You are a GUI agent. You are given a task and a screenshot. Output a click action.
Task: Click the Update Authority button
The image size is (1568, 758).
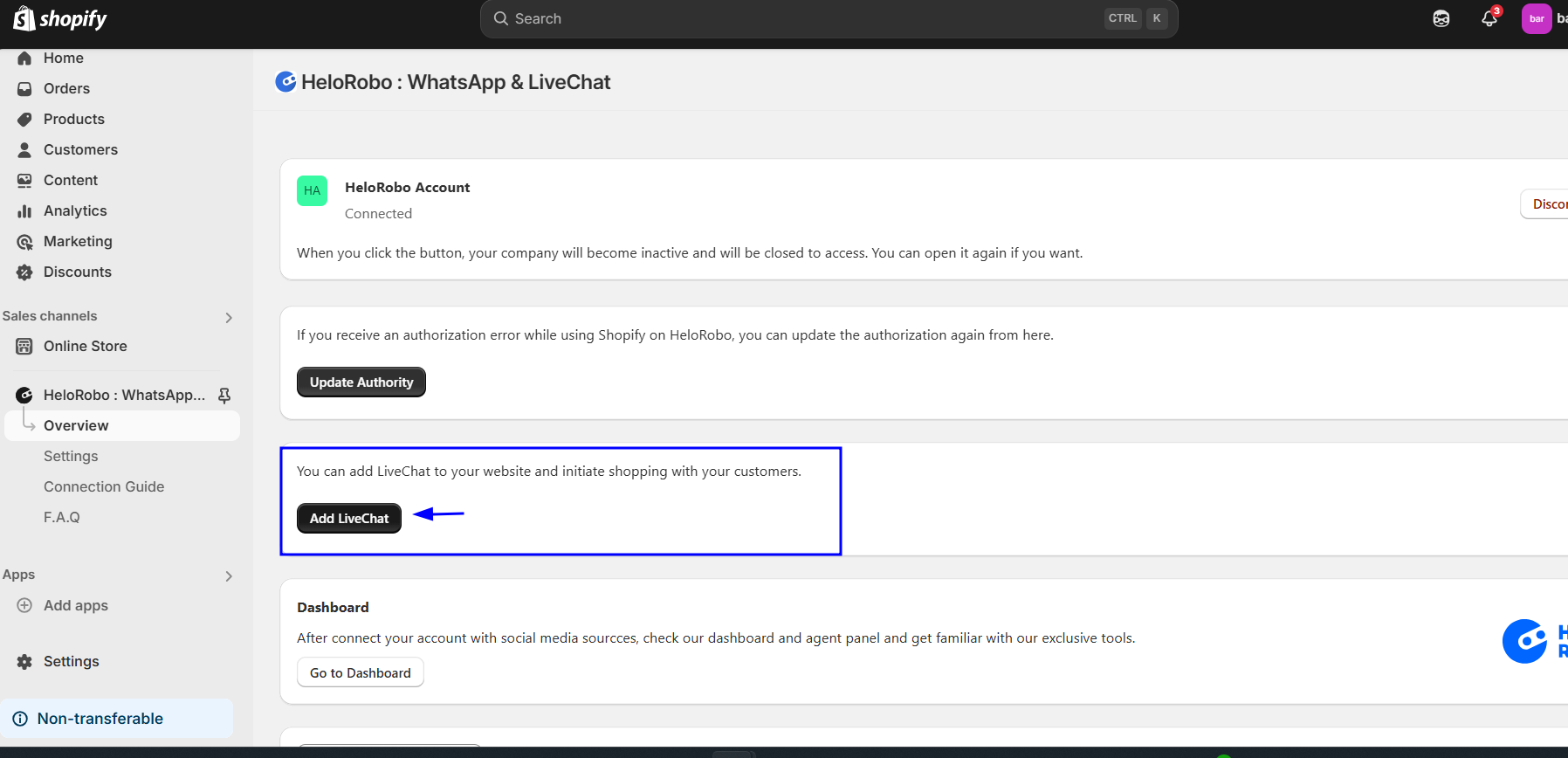click(361, 382)
